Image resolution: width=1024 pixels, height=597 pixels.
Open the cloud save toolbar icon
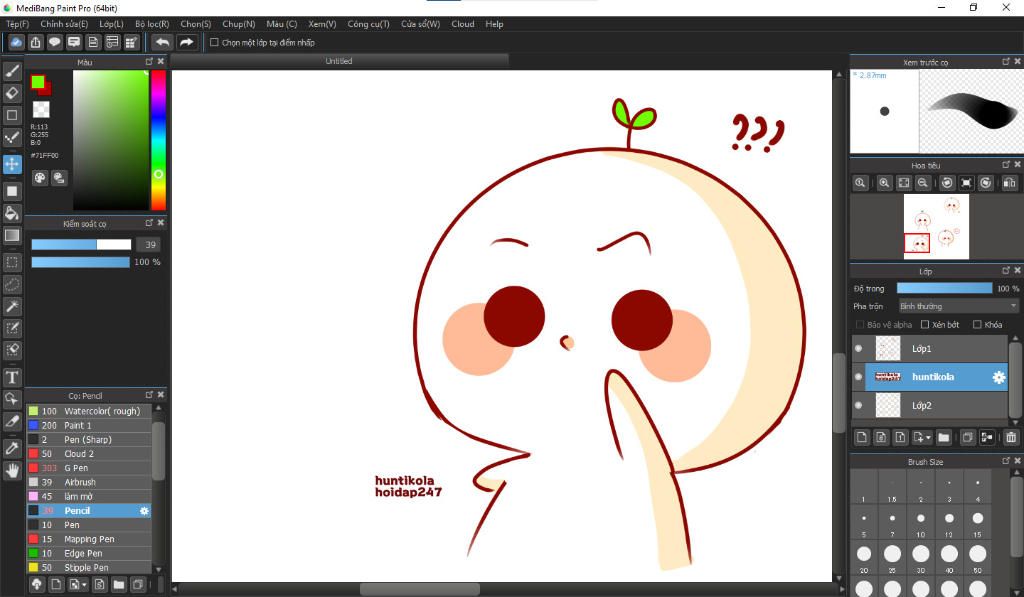[x=16, y=42]
